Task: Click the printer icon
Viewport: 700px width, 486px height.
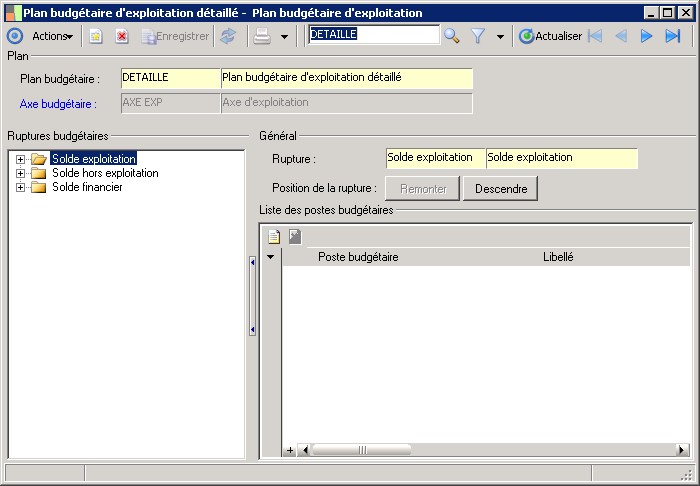Action: click(x=262, y=36)
